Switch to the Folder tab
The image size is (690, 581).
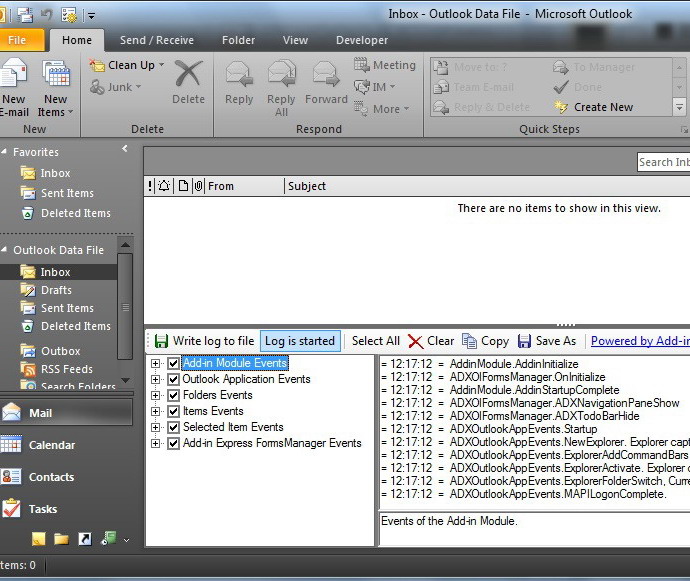tap(239, 40)
